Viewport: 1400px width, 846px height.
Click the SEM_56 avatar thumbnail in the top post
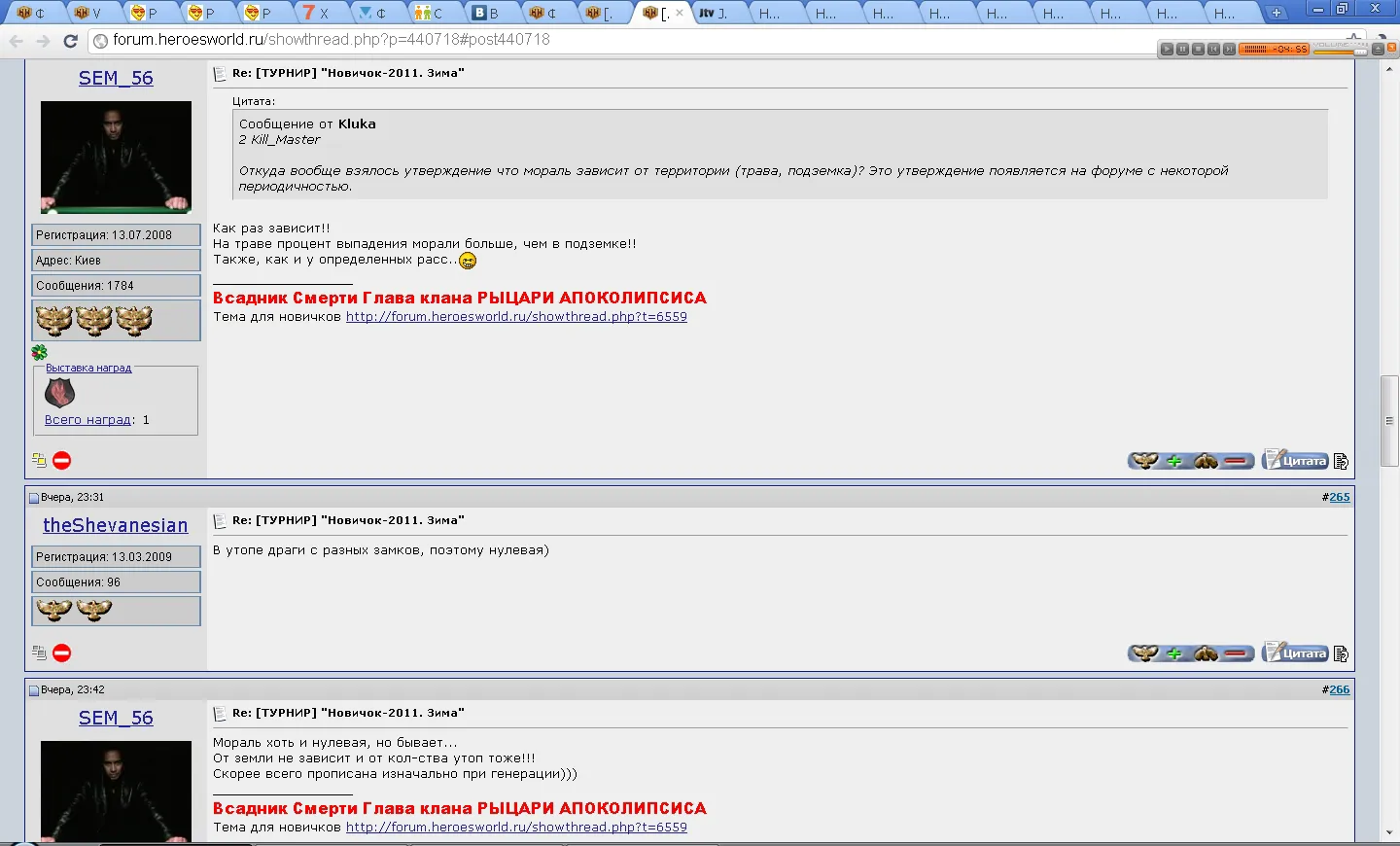pyautogui.click(x=116, y=157)
